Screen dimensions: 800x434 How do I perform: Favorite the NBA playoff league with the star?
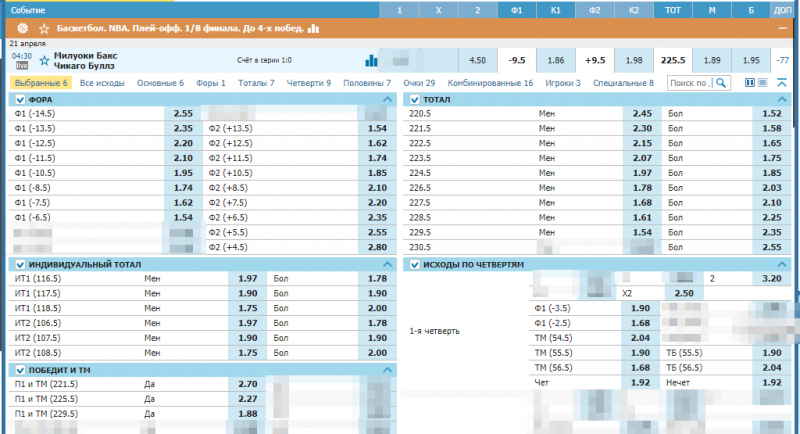43,30
